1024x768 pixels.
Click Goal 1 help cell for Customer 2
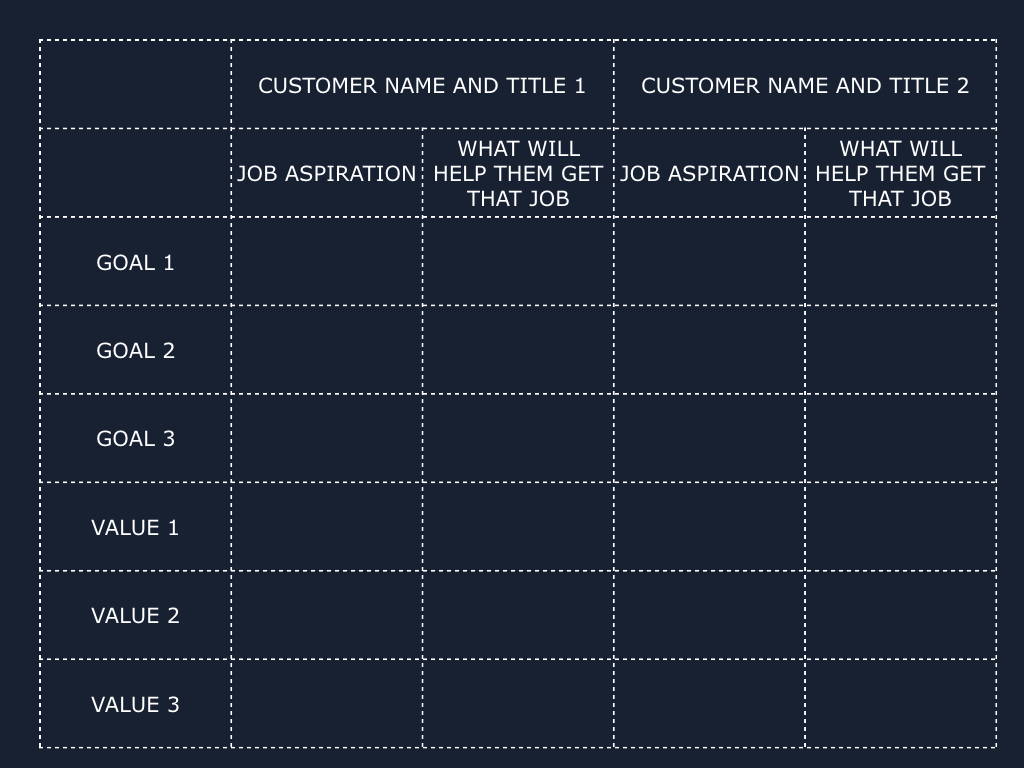[901, 262]
